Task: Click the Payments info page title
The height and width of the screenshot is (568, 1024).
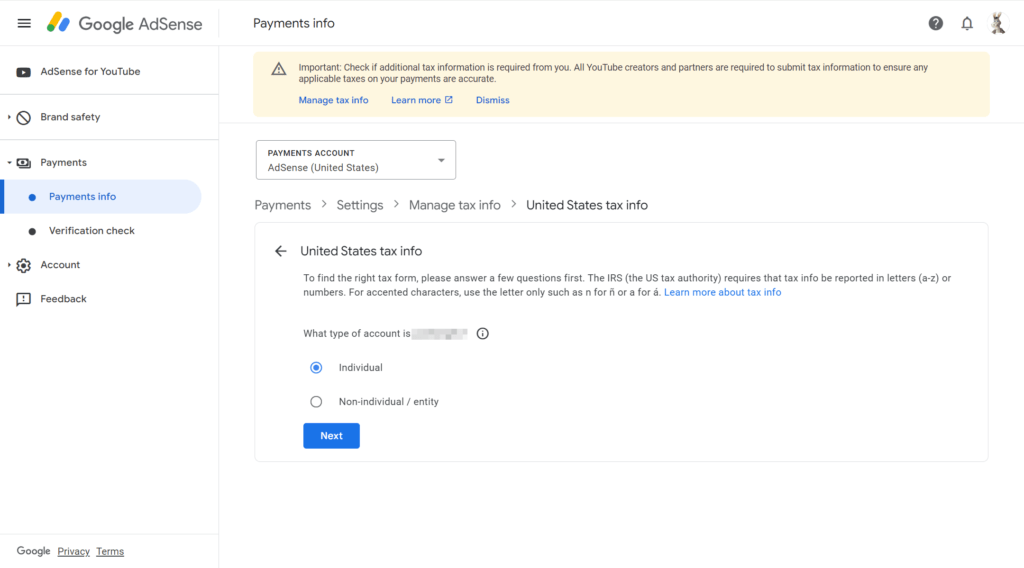Action: click(294, 24)
